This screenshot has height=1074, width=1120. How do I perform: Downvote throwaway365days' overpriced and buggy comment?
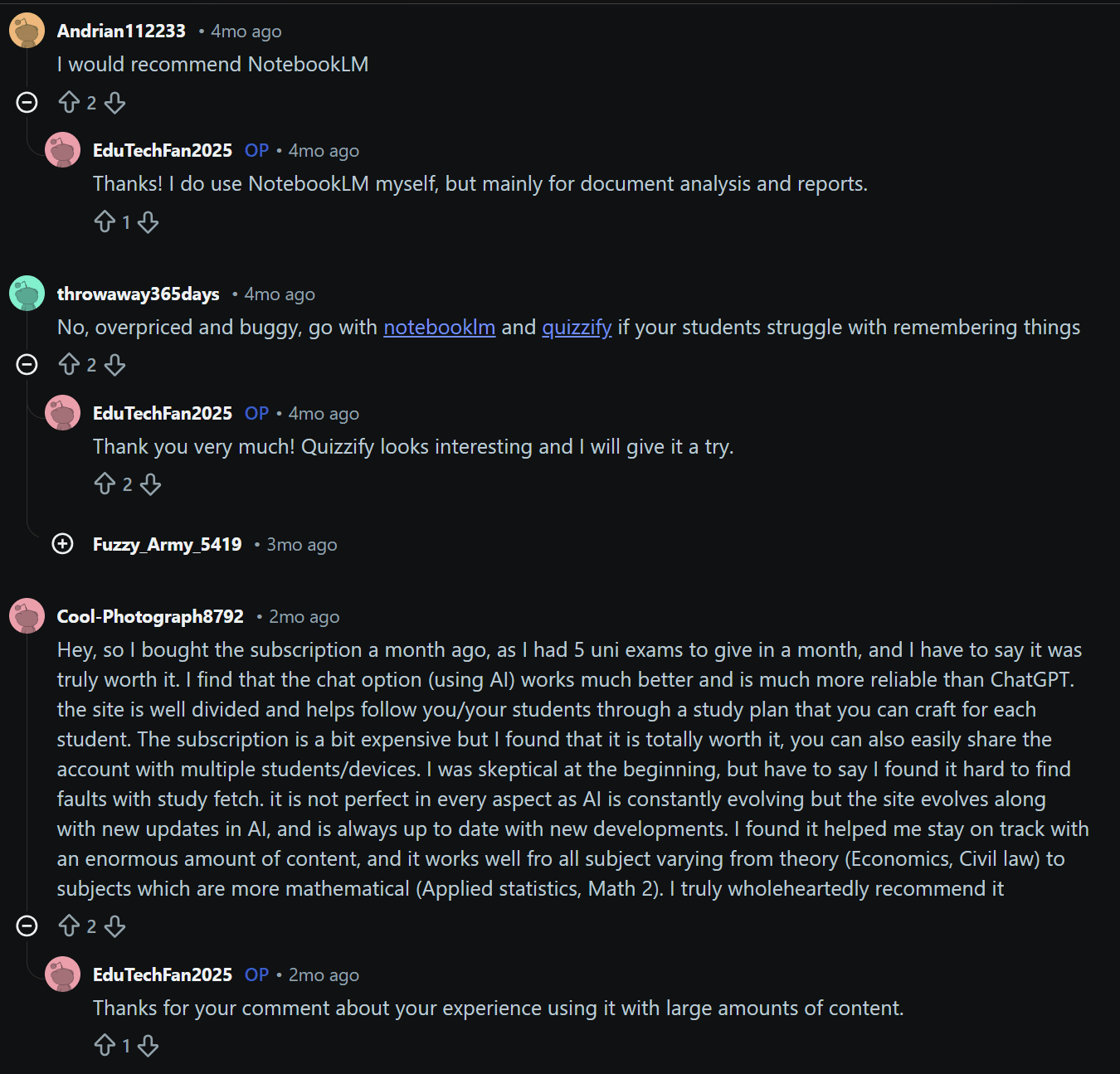point(115,365)
